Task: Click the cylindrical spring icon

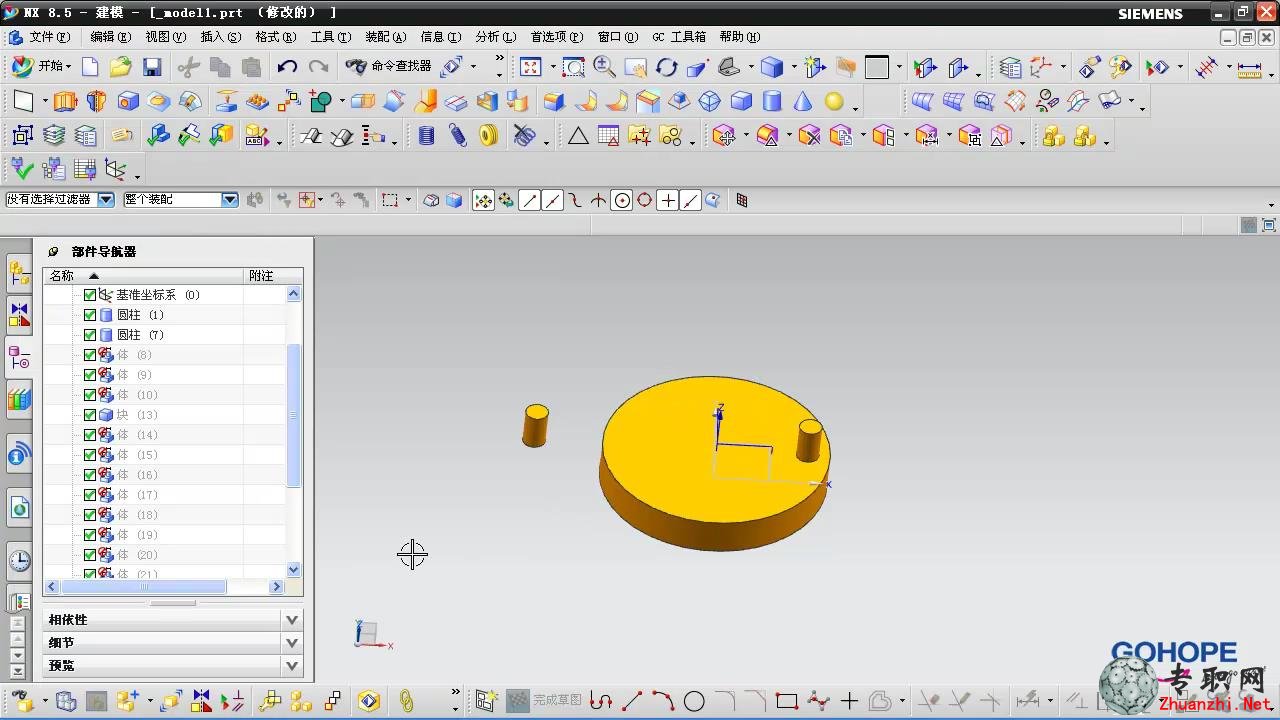Action: point(427,135)
